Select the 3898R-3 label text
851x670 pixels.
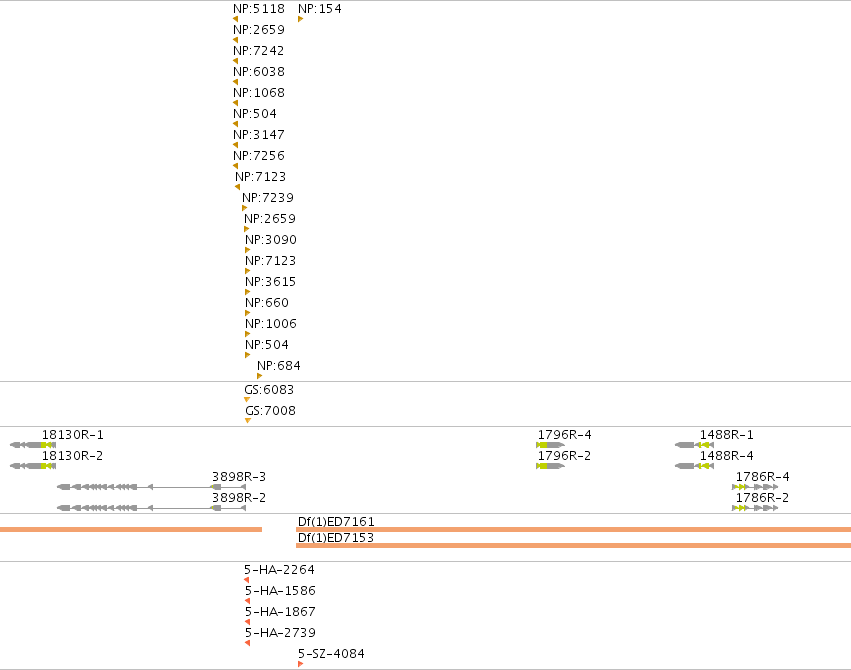(239, 477)
